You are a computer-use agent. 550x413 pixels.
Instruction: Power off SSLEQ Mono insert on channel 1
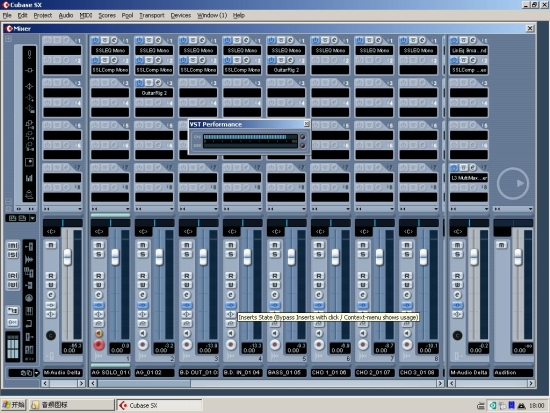coord(95,40)
